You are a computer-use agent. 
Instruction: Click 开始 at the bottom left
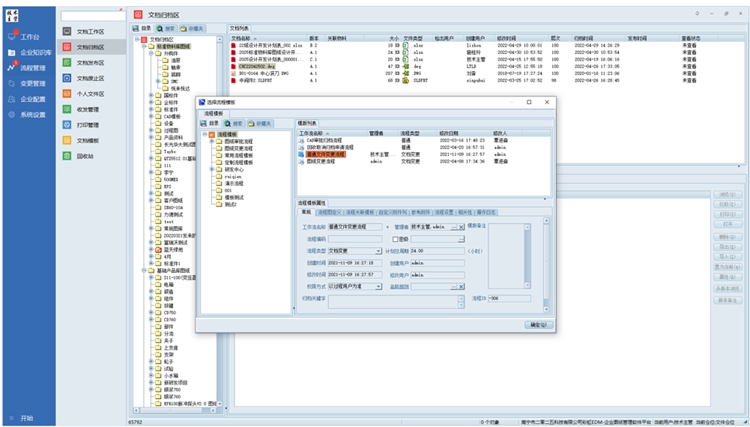pos(26,418)
